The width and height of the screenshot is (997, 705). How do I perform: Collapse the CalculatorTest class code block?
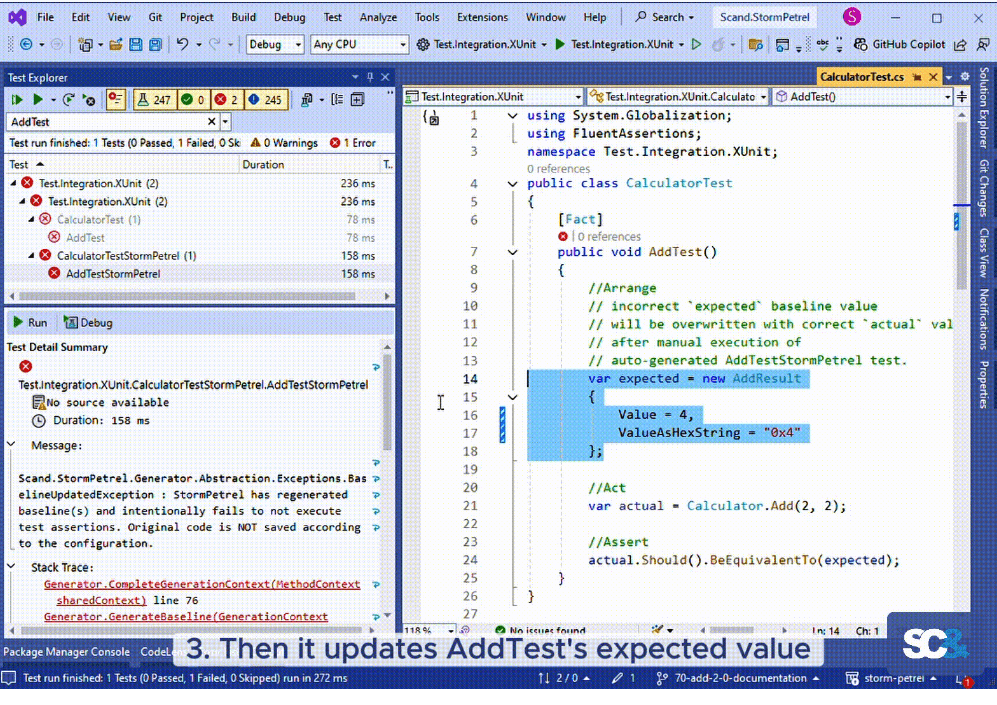pos(512,184)
